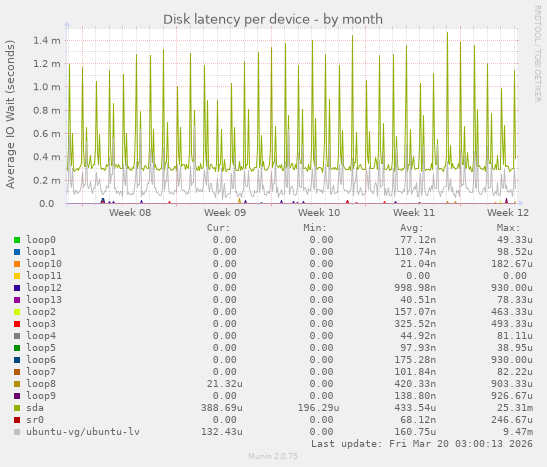This screenshot has height=467, width=547.
Task: Click sda maximum value 25.31m
Action: [515, 408]
